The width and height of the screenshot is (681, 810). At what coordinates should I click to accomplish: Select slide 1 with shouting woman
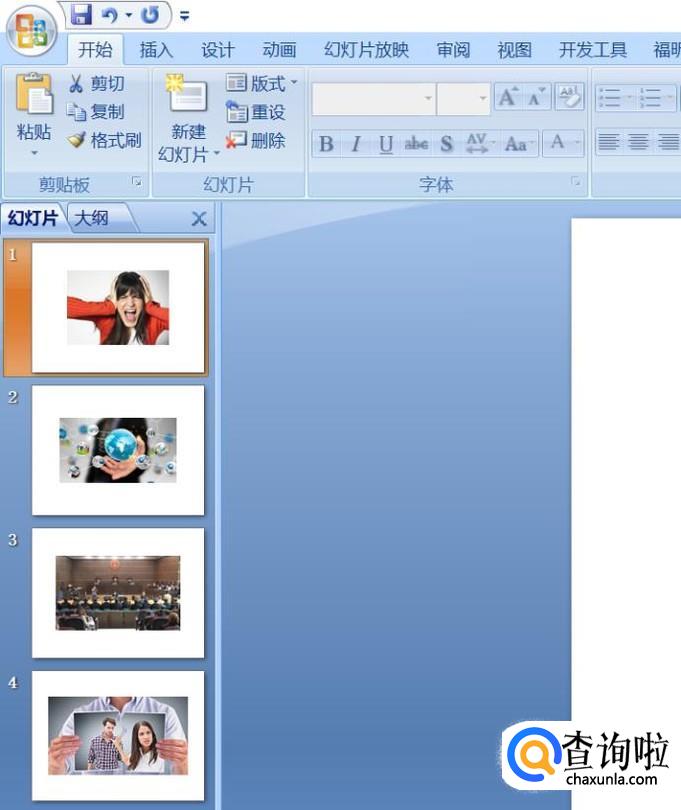118,307
